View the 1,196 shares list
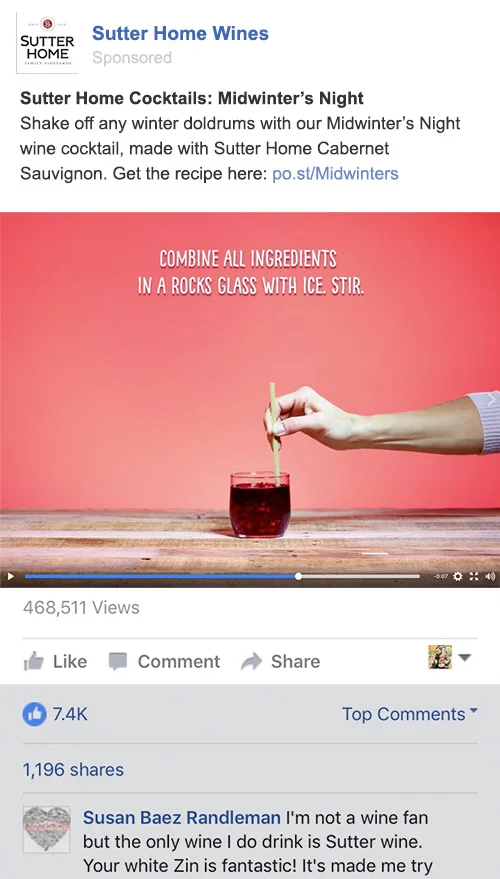 pos(73,769)
